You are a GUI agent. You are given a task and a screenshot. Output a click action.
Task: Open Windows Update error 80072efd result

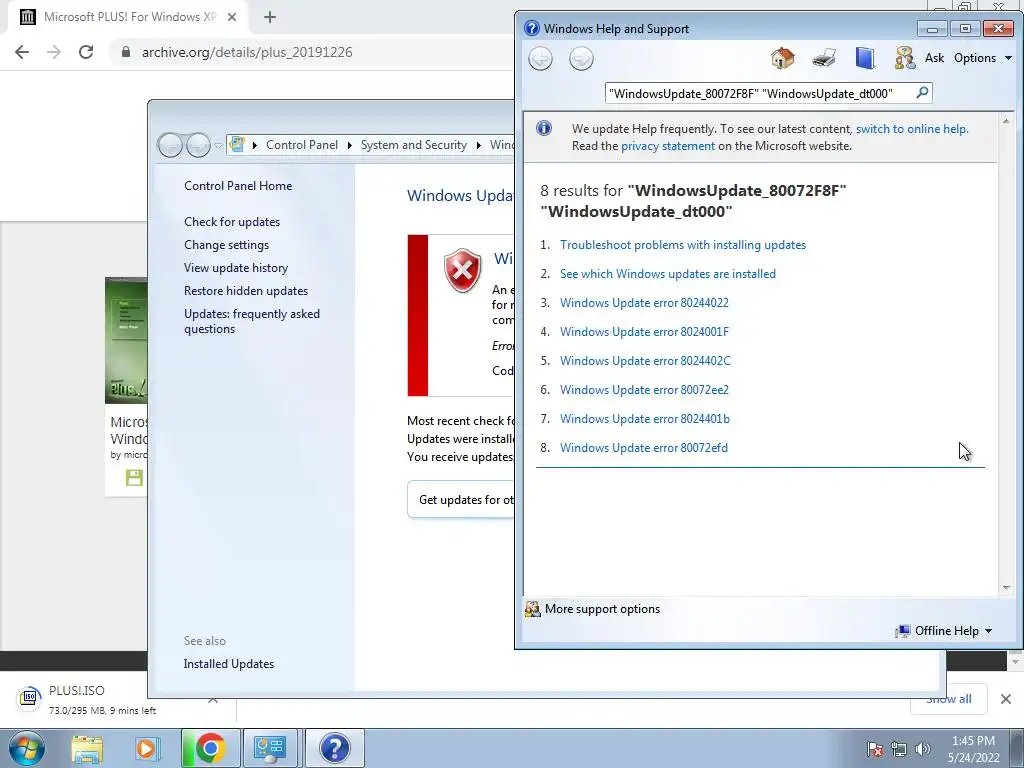[x=643, y=448]
